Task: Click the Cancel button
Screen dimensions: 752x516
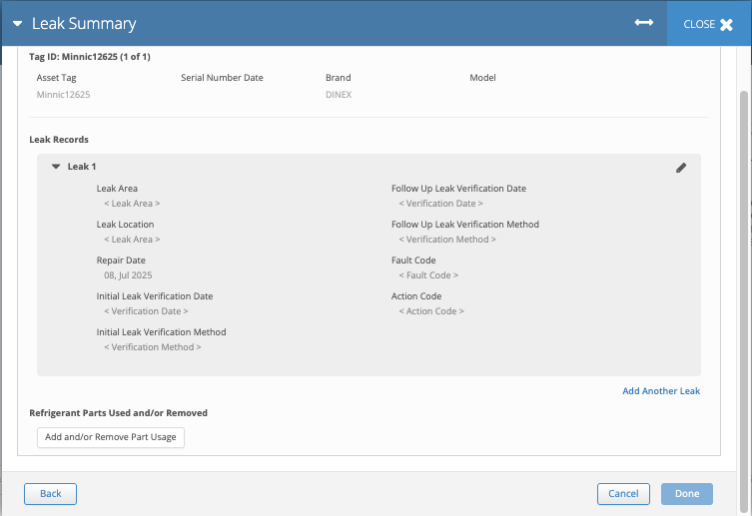Action: pos(623,494)
